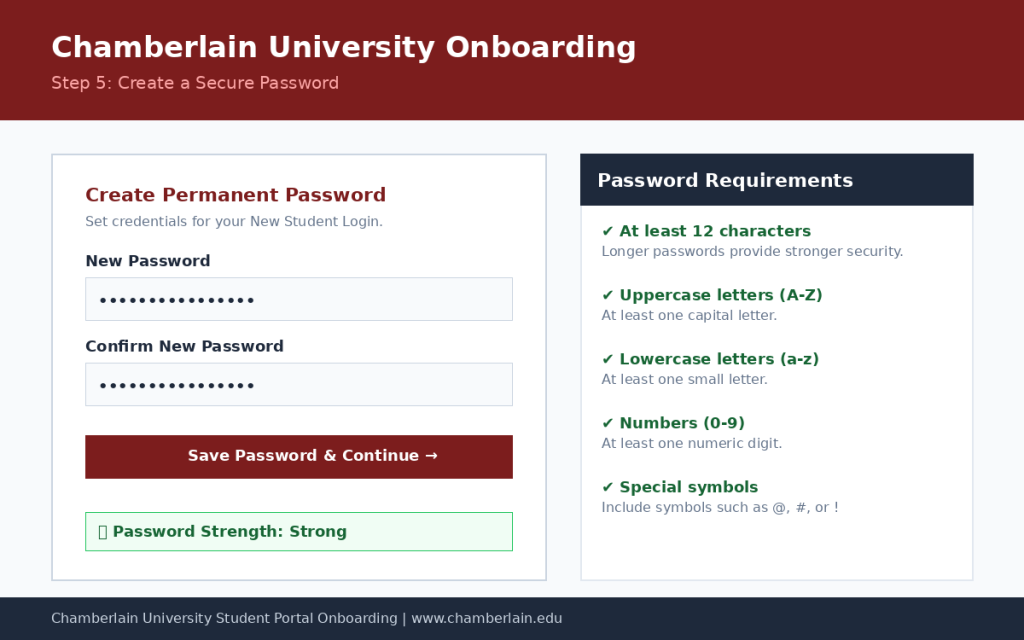1024x640 pixels.
Task: Select the At least 12 characters requirement
Action: tap(714, 231)
